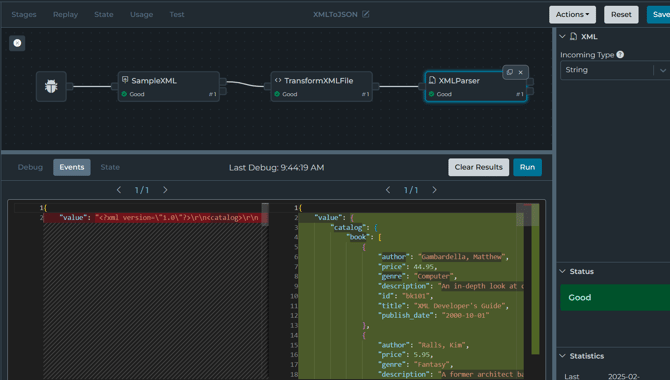Click the XML document icon in side panel

click(x=573, y=37)
